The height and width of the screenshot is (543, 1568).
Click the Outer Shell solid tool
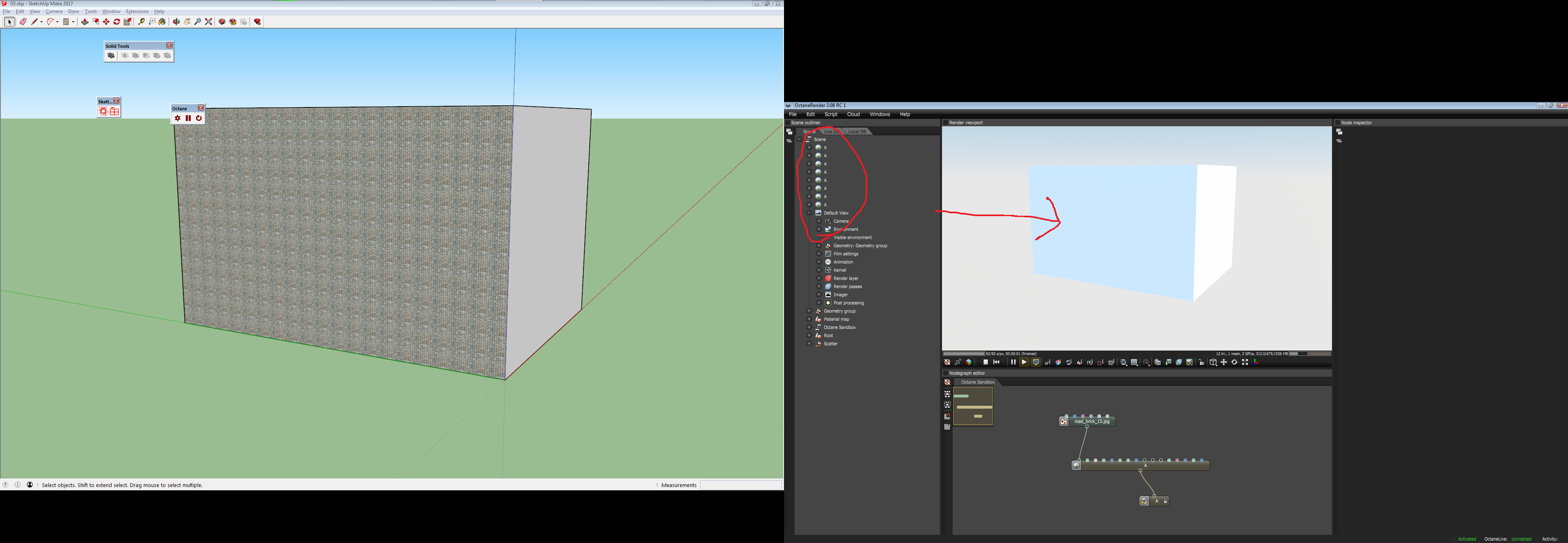(x=111, y=56)
